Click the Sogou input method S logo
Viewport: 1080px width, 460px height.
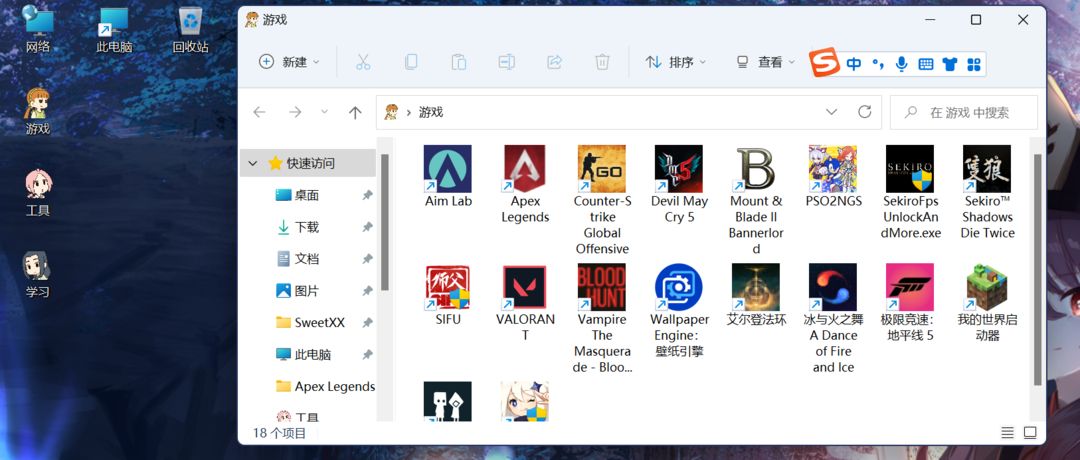point(824,63)
